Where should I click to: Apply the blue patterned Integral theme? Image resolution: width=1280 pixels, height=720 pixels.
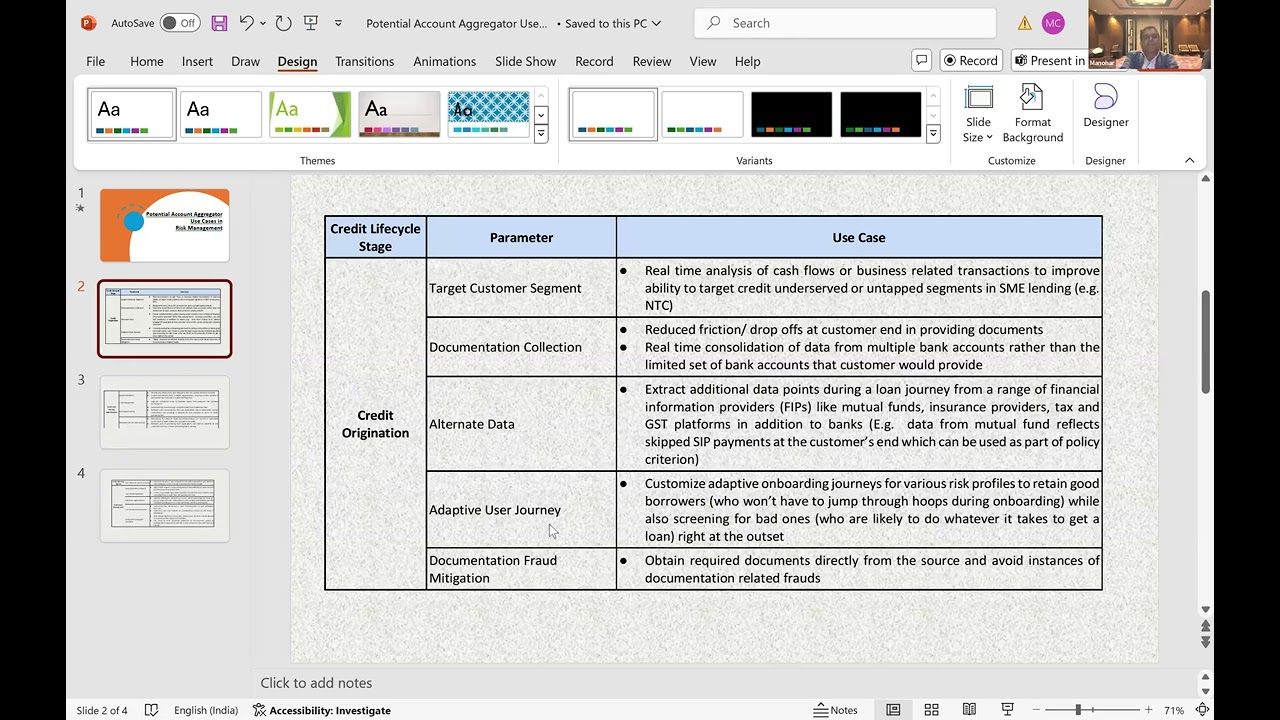(488, 114)
